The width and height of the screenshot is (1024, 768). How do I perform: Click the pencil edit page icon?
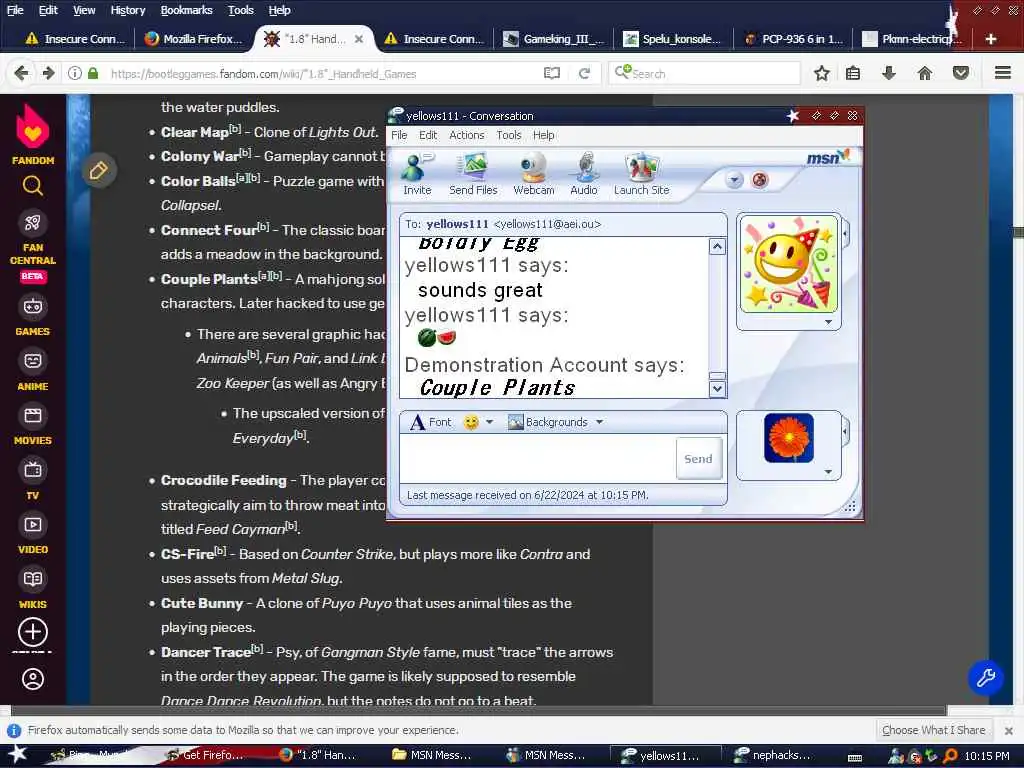[99, 170]
